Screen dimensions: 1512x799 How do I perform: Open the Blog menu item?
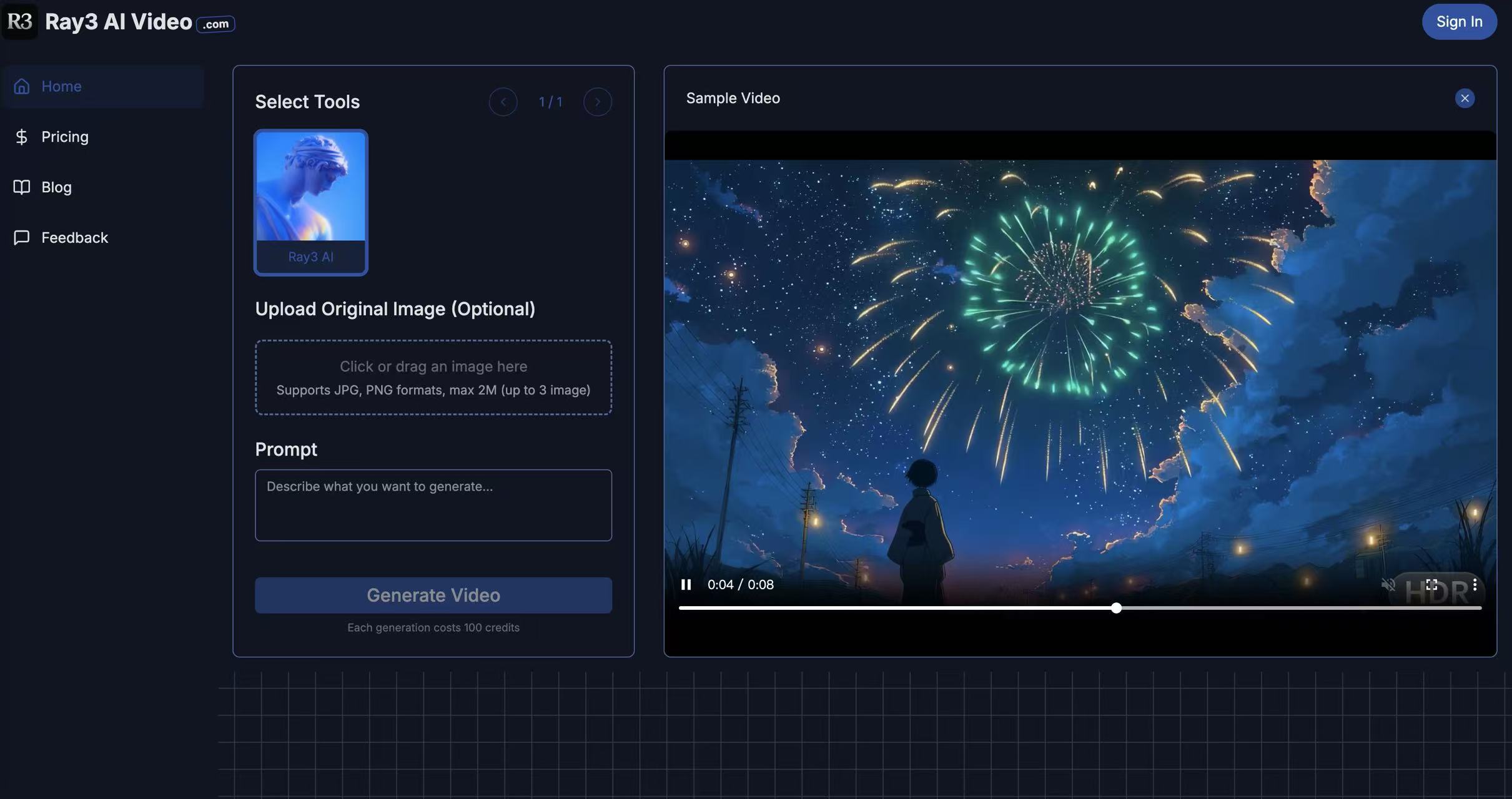56,187
